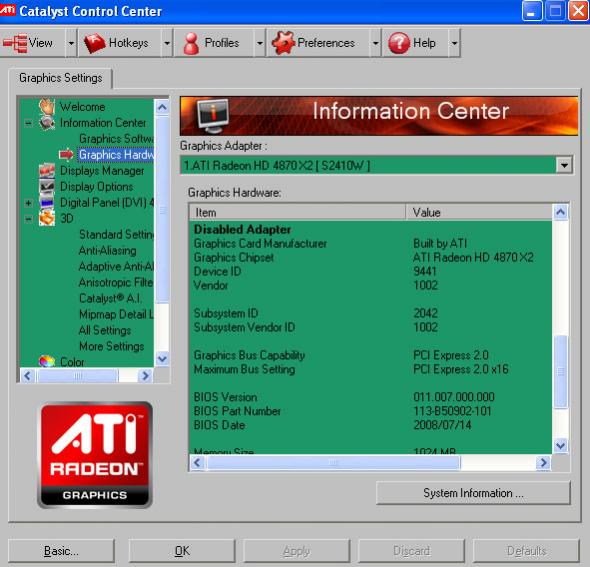This screenshot has height=567, width=590.
Task: Click the Welcome hand icon in tree
Action: coord(47,106)
